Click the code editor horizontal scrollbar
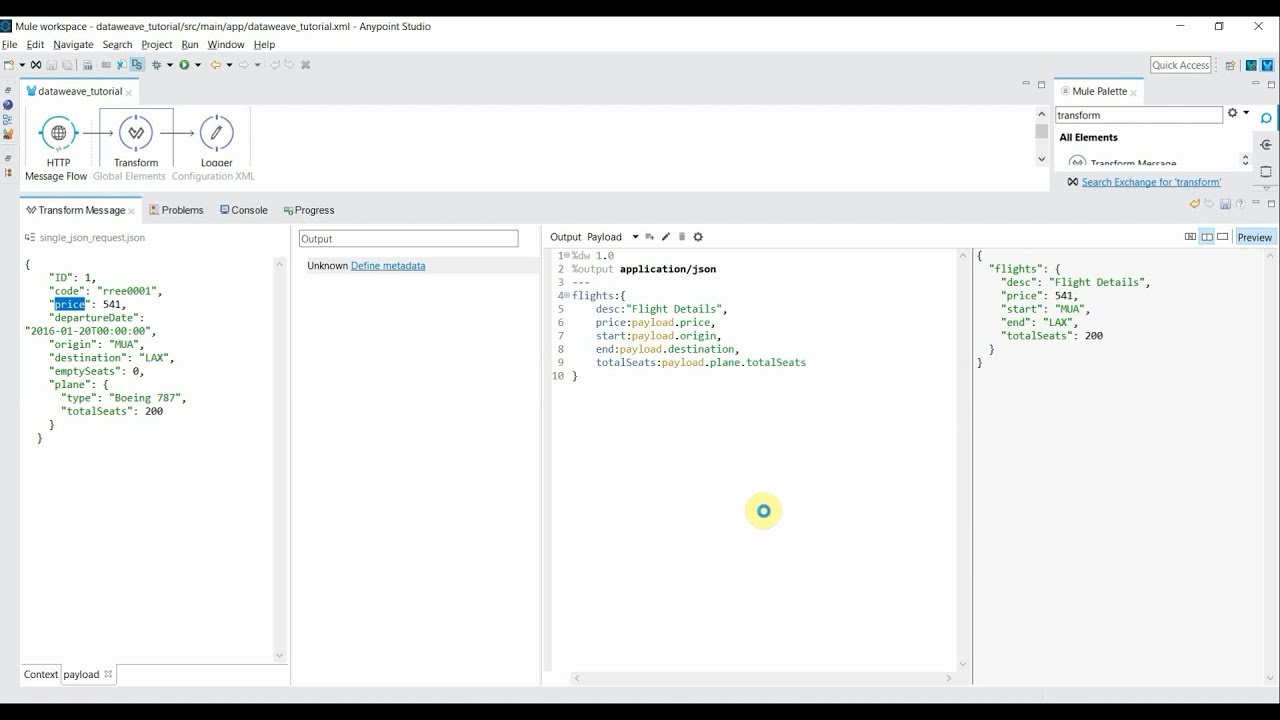This screenshot has width=1280, height=720. coord(763,678)
